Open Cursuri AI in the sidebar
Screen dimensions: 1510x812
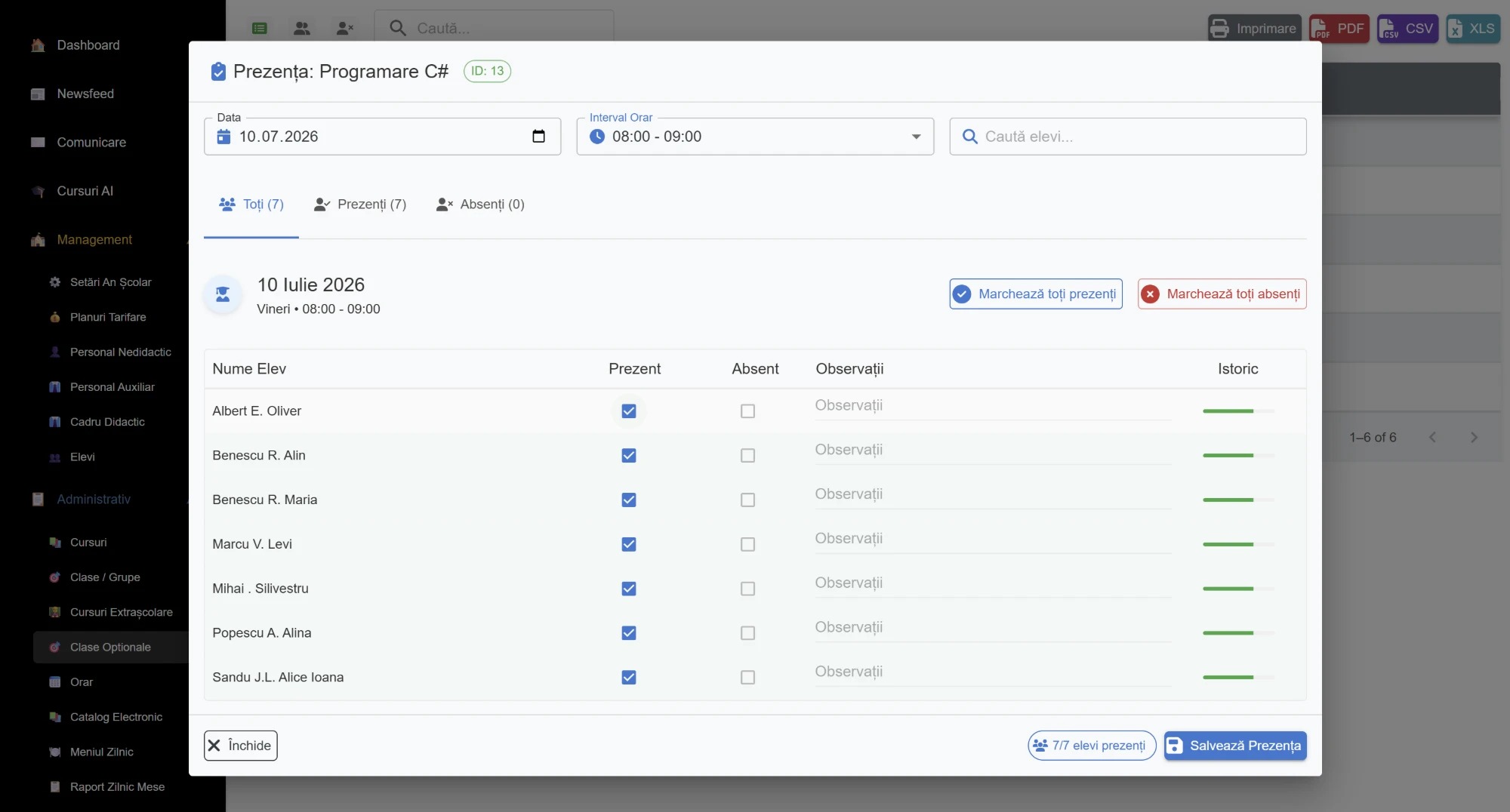click(85, 191)
